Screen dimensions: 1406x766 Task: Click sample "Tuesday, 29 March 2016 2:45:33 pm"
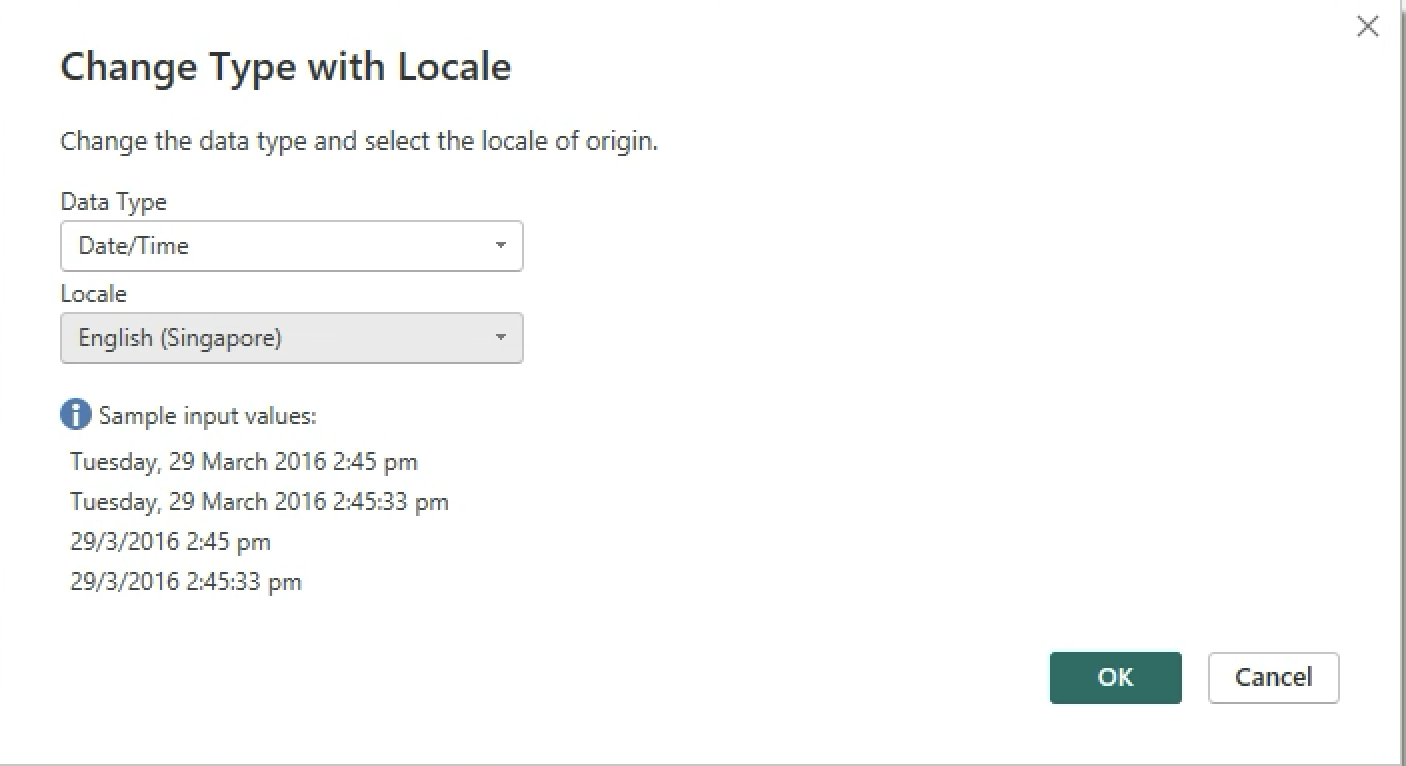[259, 502]
